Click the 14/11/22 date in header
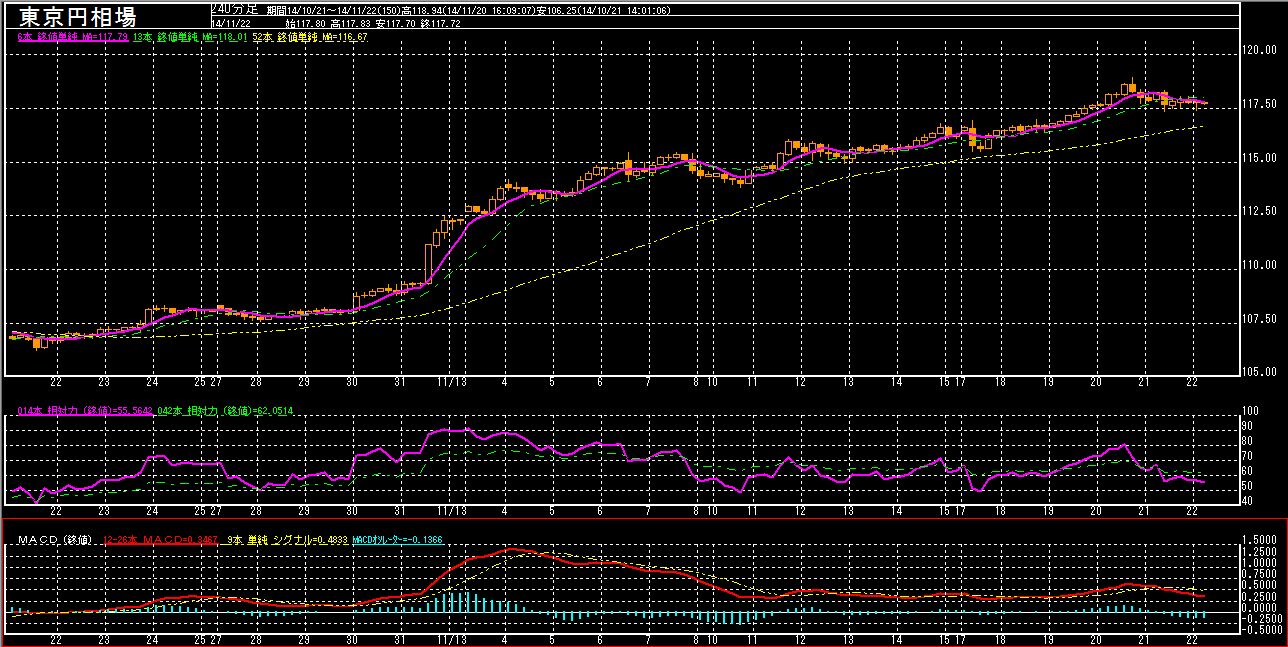 (231, 24)
